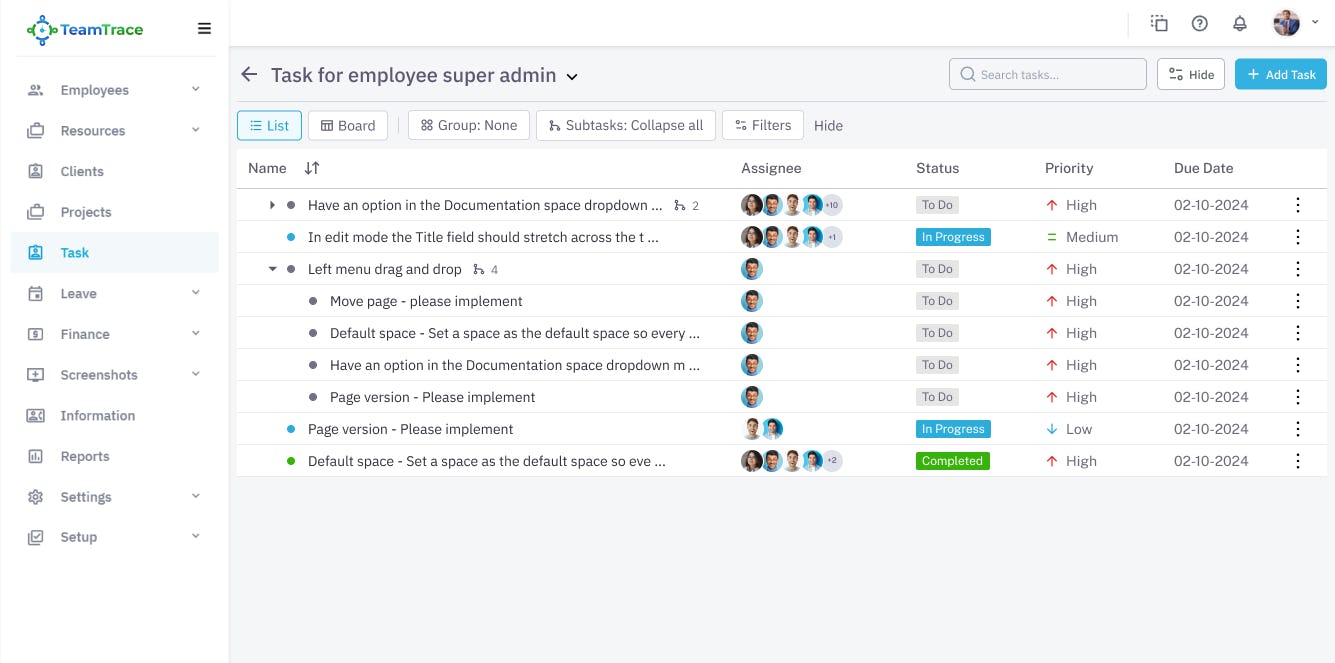Viewport: 1335px width, 663px height.
Task: Toggle the Hide columns control
Action: click(x=1190, y=73)
